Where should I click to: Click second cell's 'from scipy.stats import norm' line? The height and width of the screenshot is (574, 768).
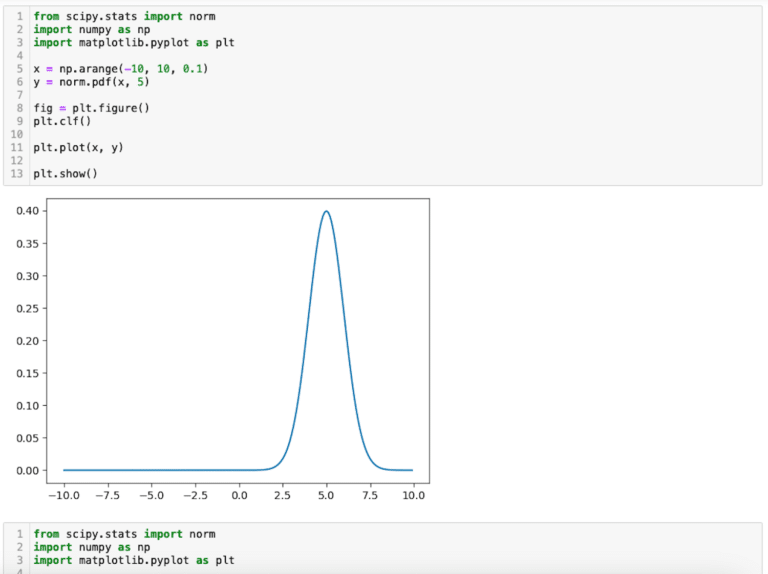[x=124, y=534]
